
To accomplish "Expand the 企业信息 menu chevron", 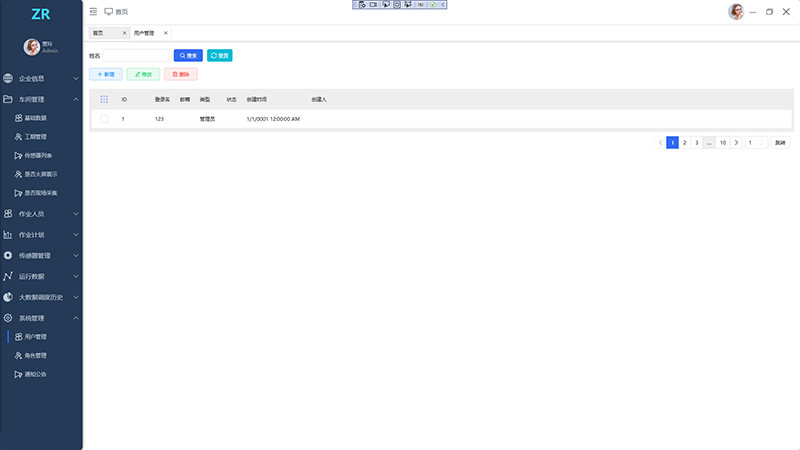I will point(76,79).
